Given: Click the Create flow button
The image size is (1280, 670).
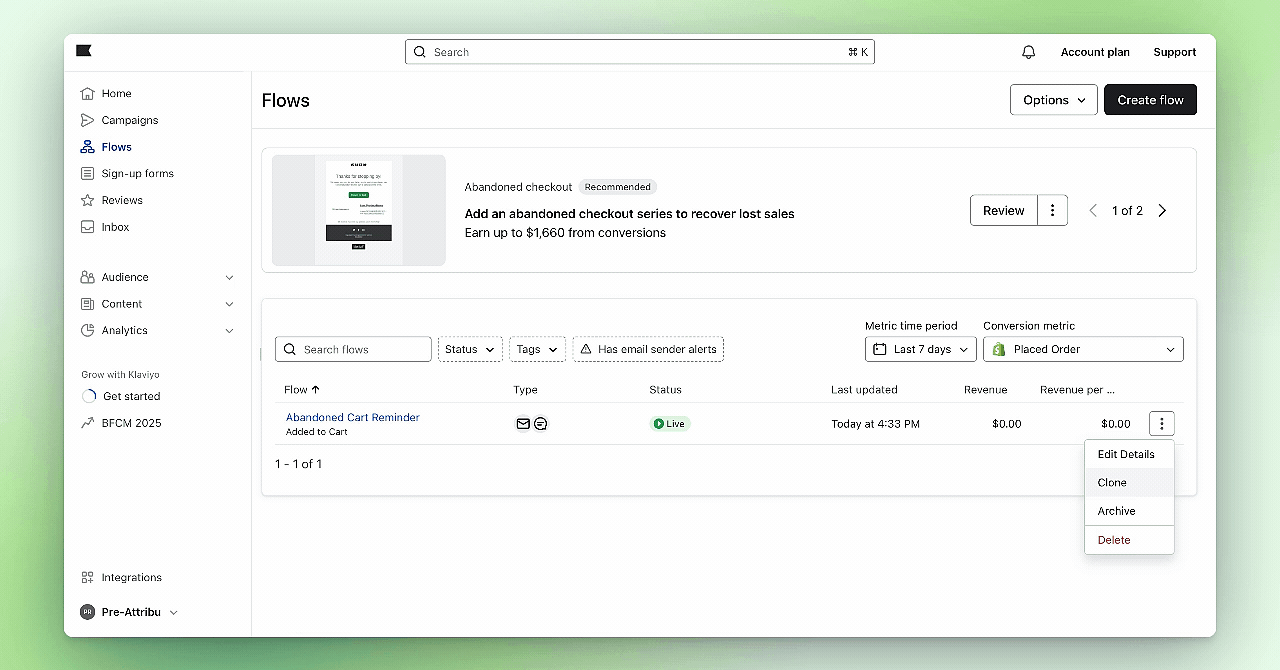Looking at the screenshot, I should pos(1150,100).
